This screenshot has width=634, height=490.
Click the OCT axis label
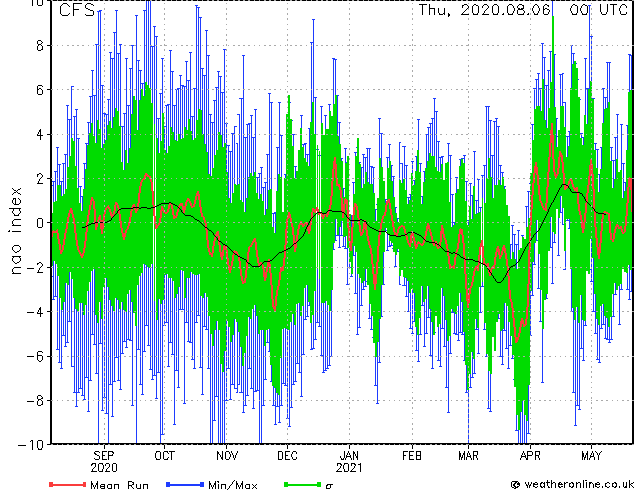click(x=165, y=456)
